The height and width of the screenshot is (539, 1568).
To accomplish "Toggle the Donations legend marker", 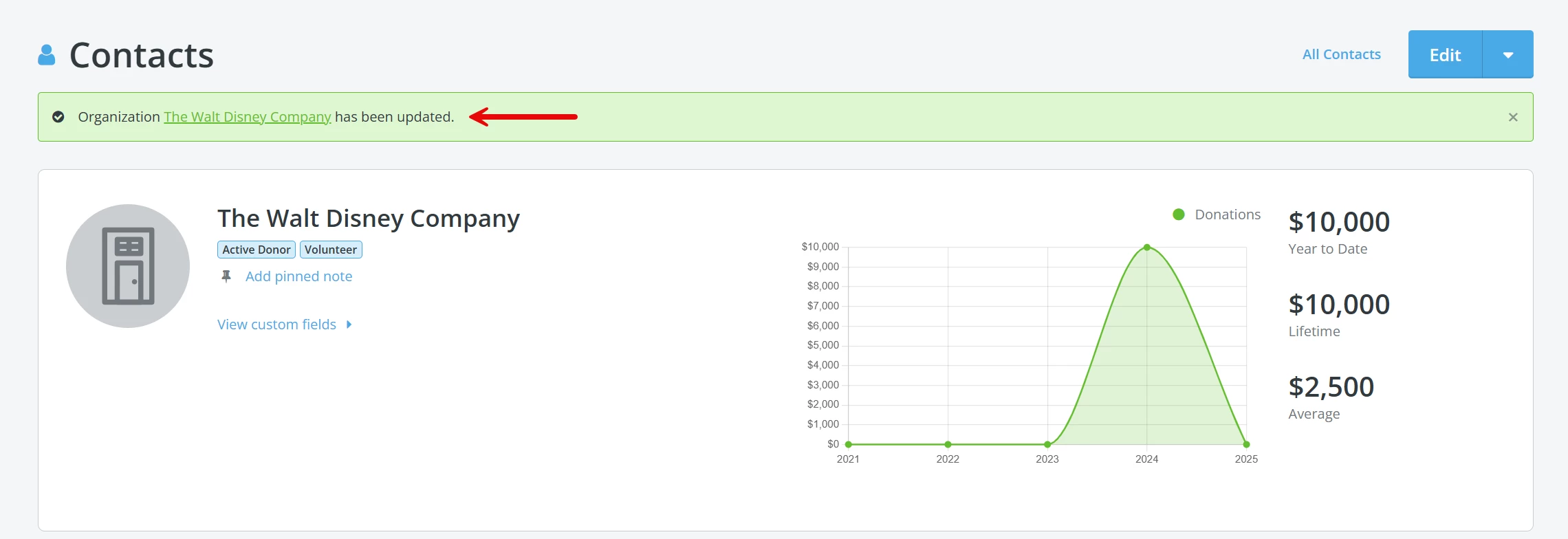I will tap(1179, 214).
